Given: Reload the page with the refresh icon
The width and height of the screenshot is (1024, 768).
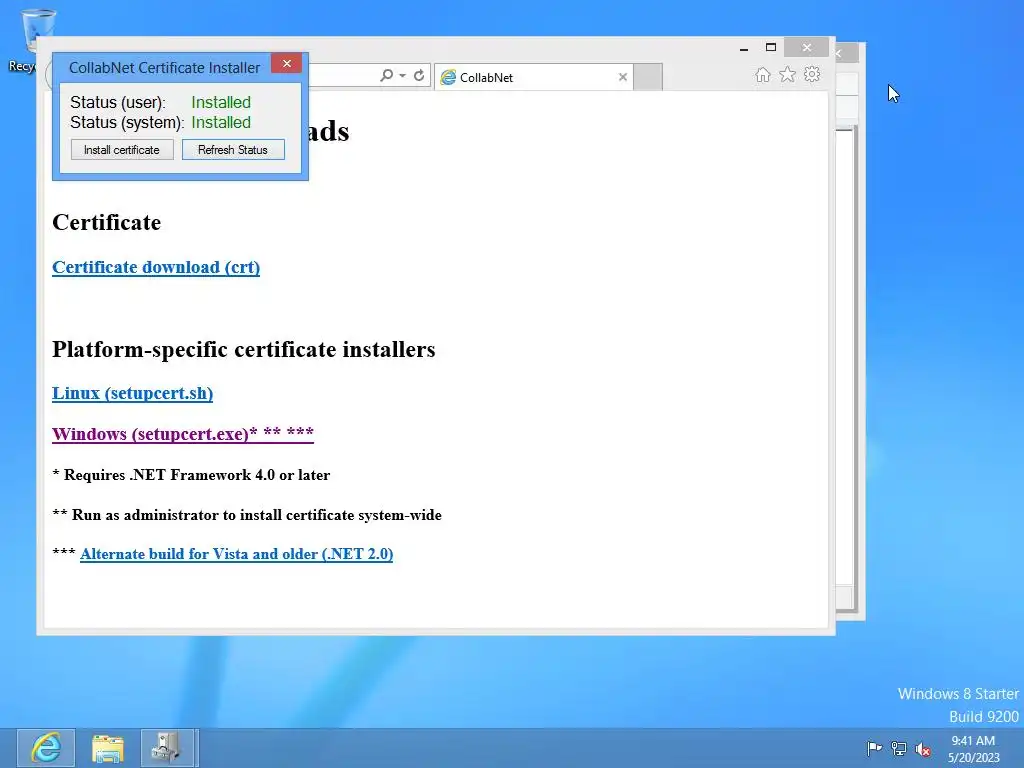Looking at the screenshot, I should coord(419,76).
